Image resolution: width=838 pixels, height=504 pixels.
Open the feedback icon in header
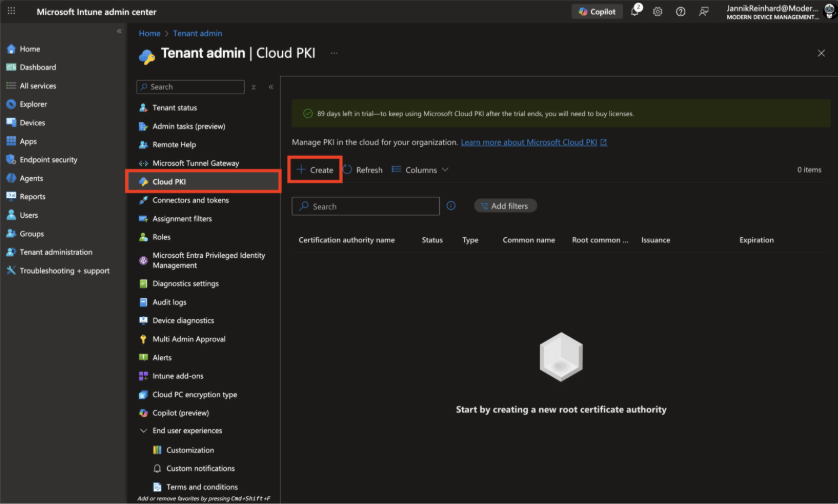(704, 12)
